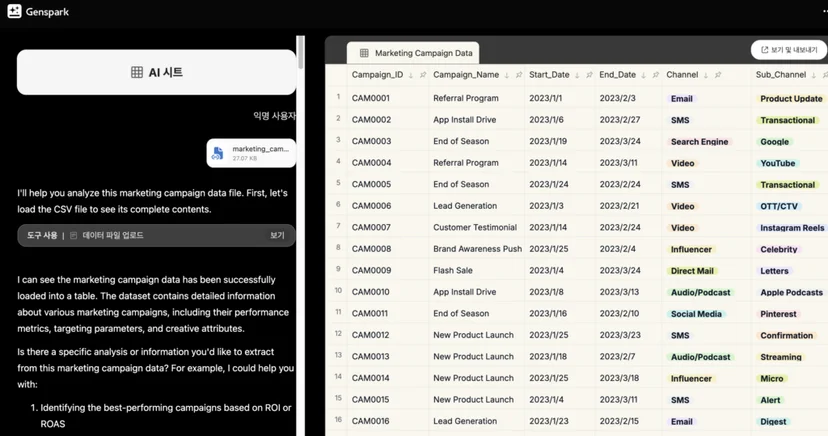Sort the End_Date column with arrow icon
Screen dimensions: 828x436
[x=644, y=75]
